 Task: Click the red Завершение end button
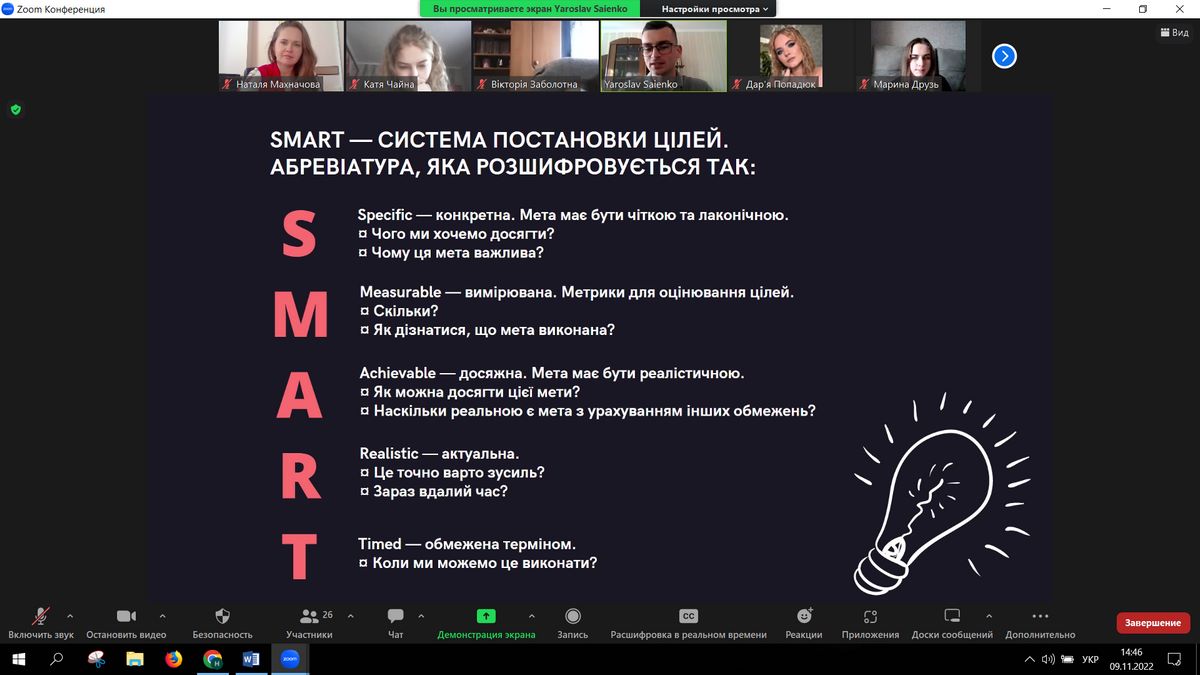pyautogui.click(x=1152, y=623)
